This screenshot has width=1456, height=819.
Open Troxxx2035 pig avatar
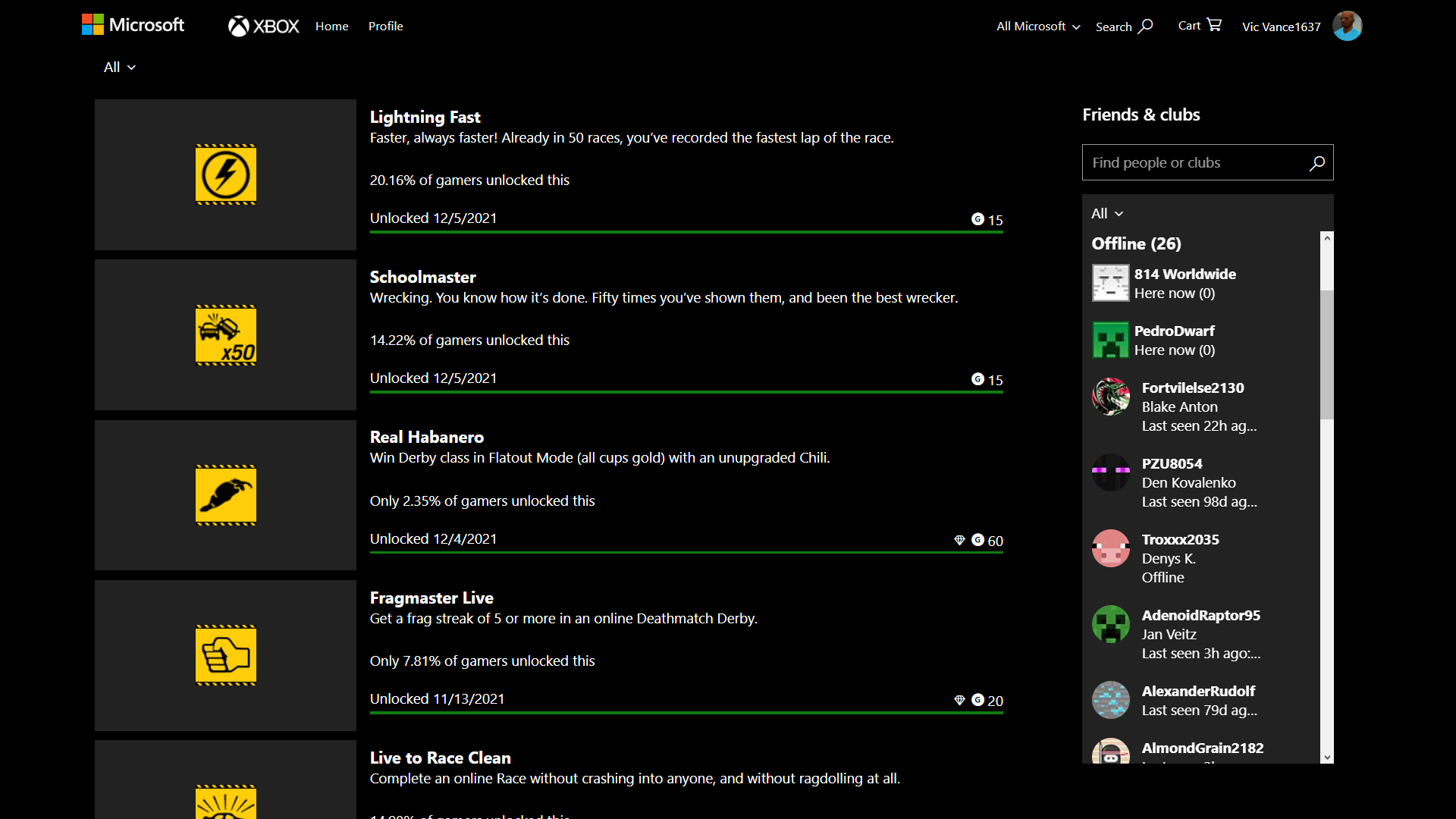point(1111,548)
